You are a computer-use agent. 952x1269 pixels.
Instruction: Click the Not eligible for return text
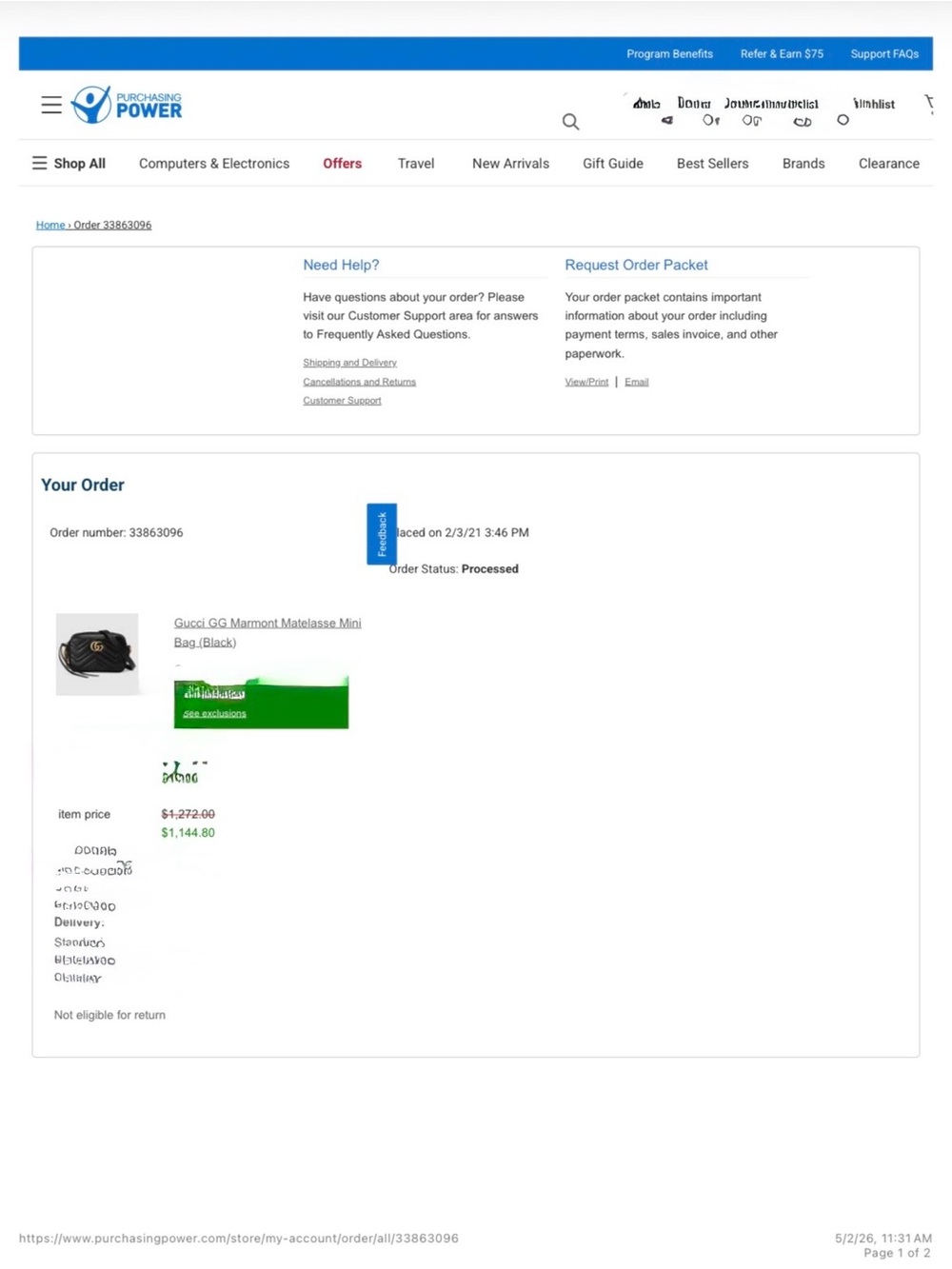click(x=109, y=1015)
